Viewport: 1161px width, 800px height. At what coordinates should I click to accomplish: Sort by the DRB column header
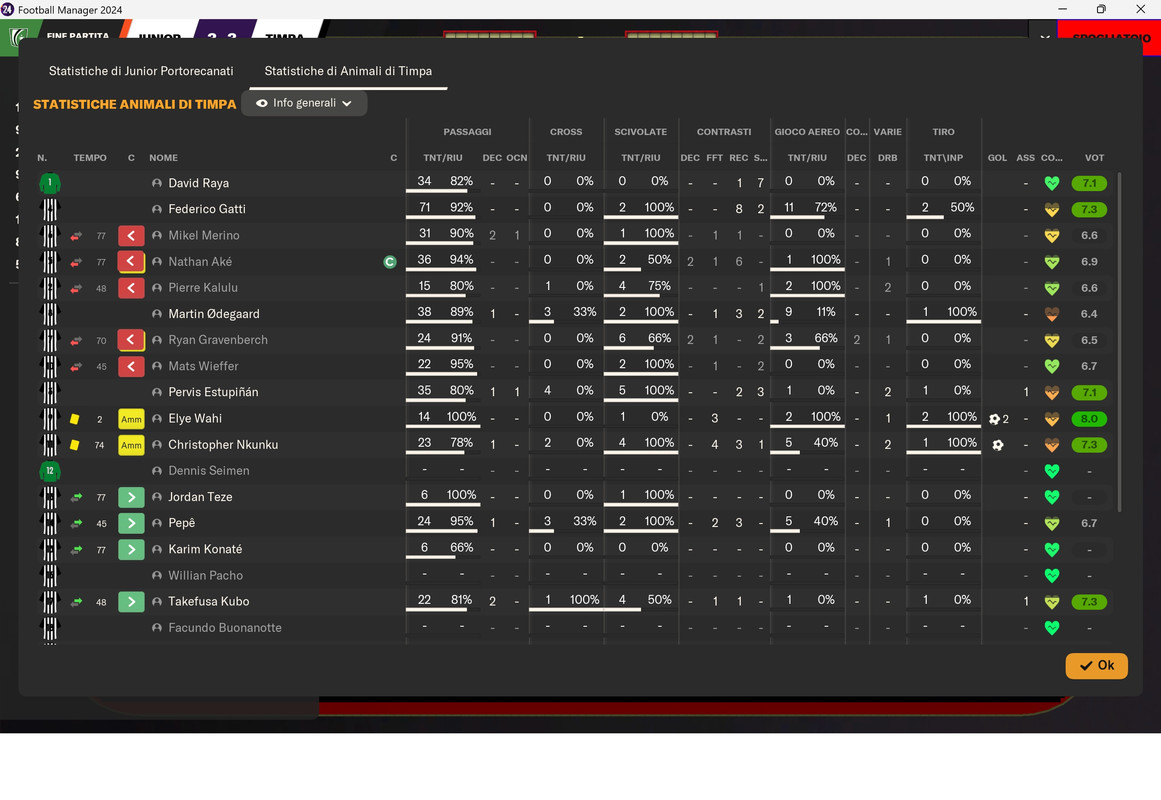click(x=888, y=158)
